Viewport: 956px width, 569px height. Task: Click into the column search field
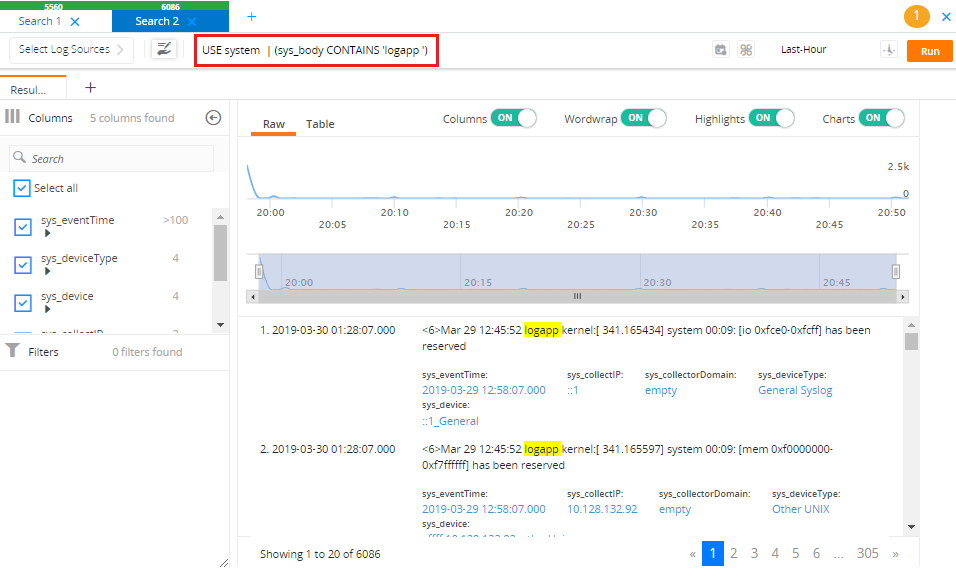click(112, 159)
